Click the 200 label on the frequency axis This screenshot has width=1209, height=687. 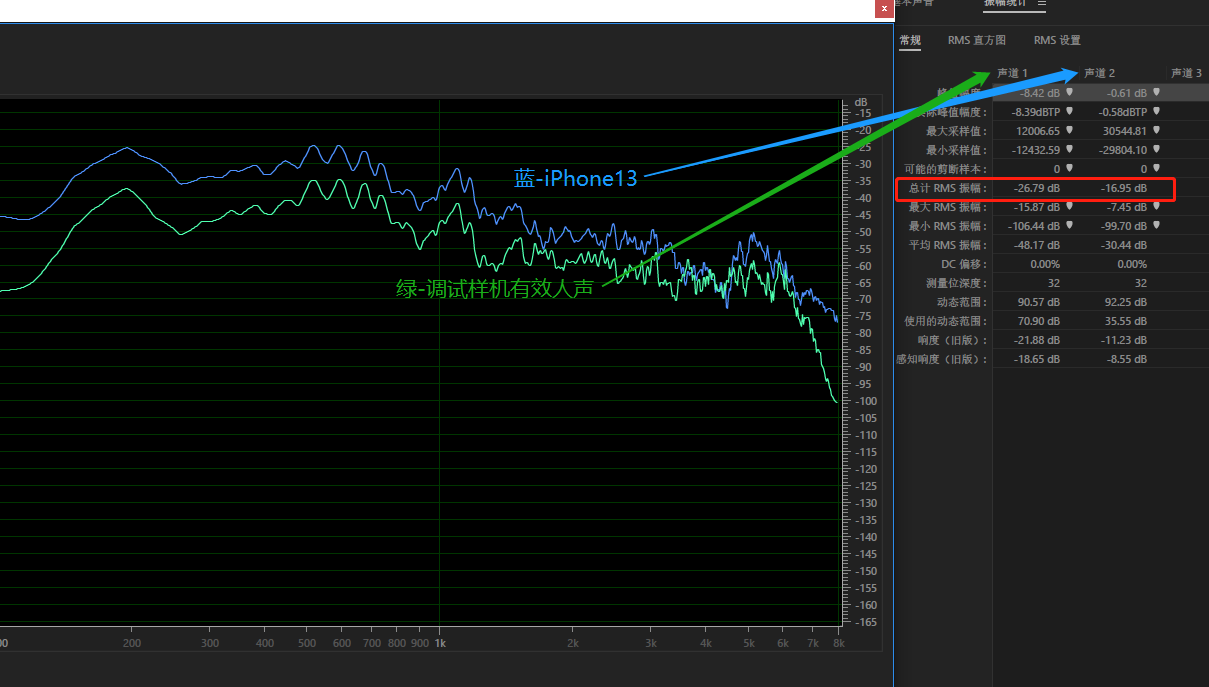coord(131,643)
